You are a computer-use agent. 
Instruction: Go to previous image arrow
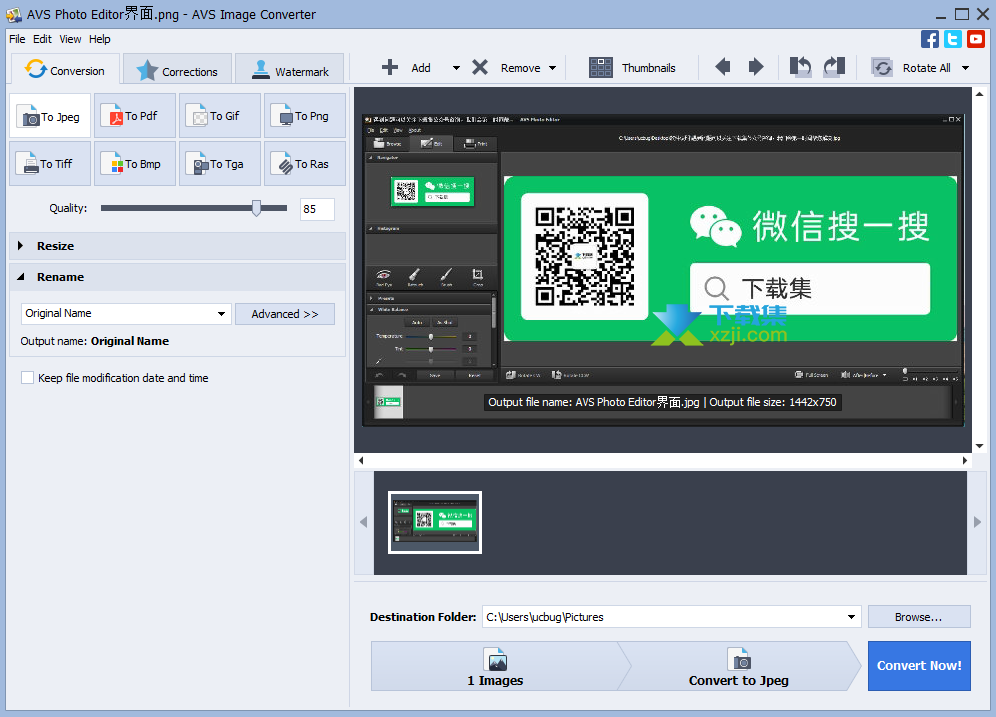723,67
